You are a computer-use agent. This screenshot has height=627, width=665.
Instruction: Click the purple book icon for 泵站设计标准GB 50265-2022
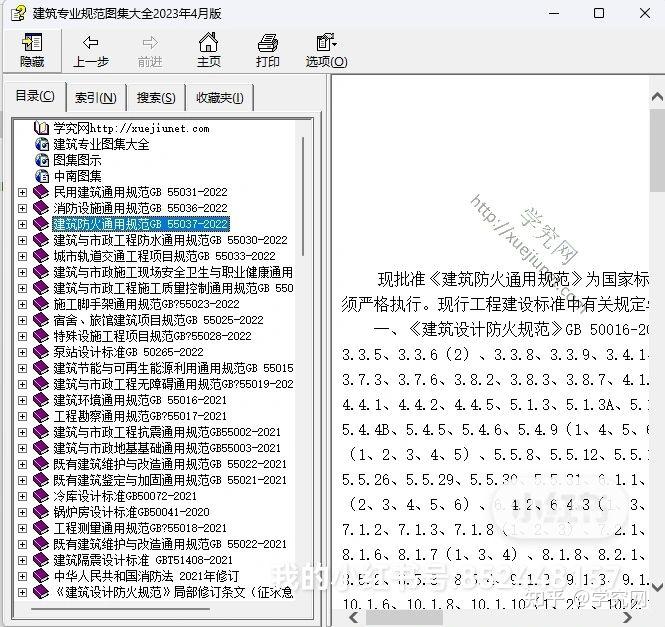pos(41,352)
